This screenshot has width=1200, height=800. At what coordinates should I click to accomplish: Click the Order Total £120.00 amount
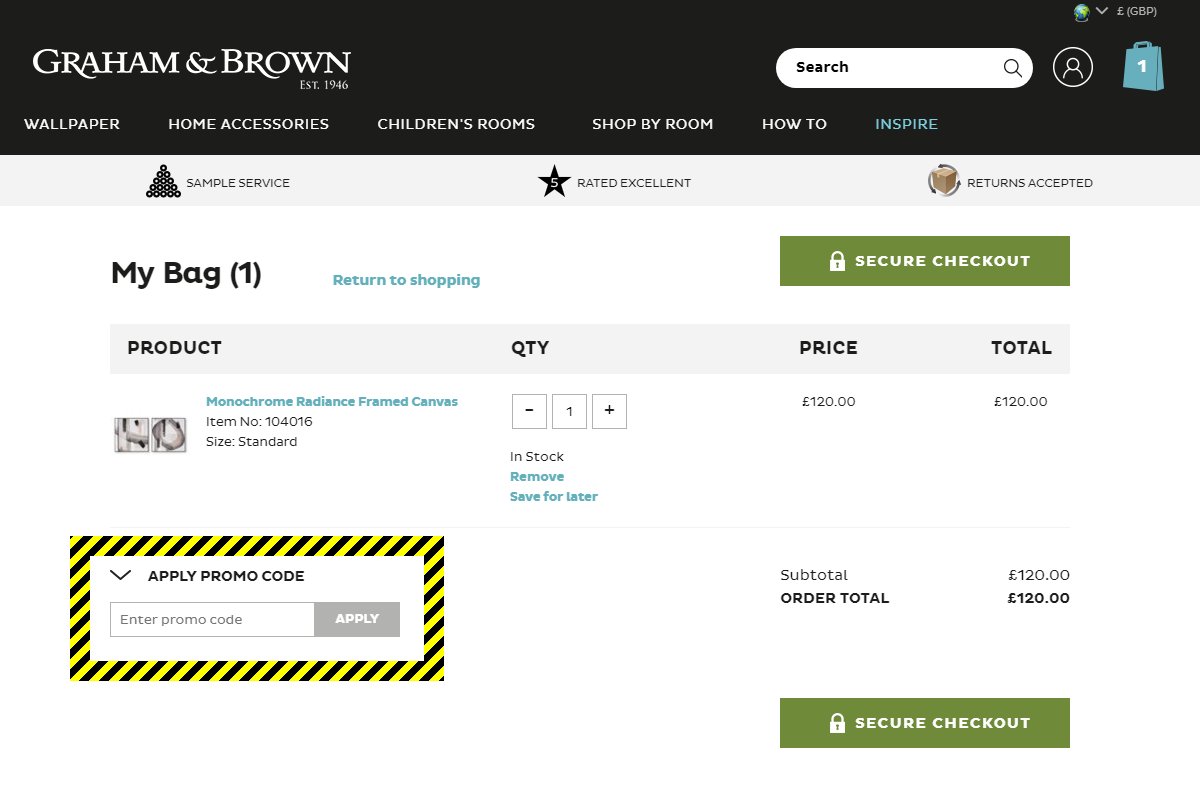[1038, 598]
